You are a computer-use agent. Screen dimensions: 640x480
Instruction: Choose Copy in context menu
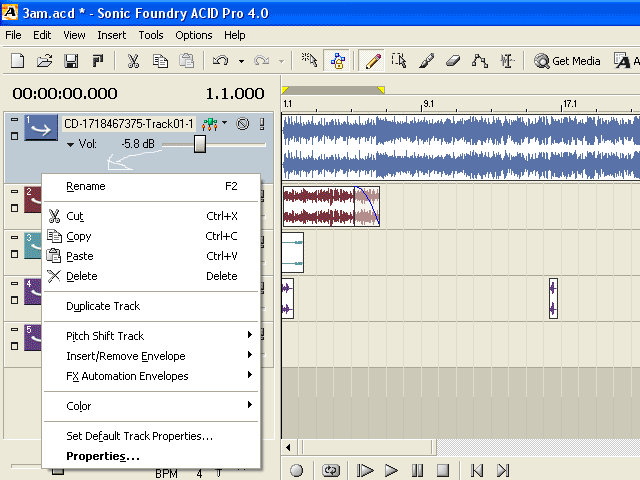(151, 236)
